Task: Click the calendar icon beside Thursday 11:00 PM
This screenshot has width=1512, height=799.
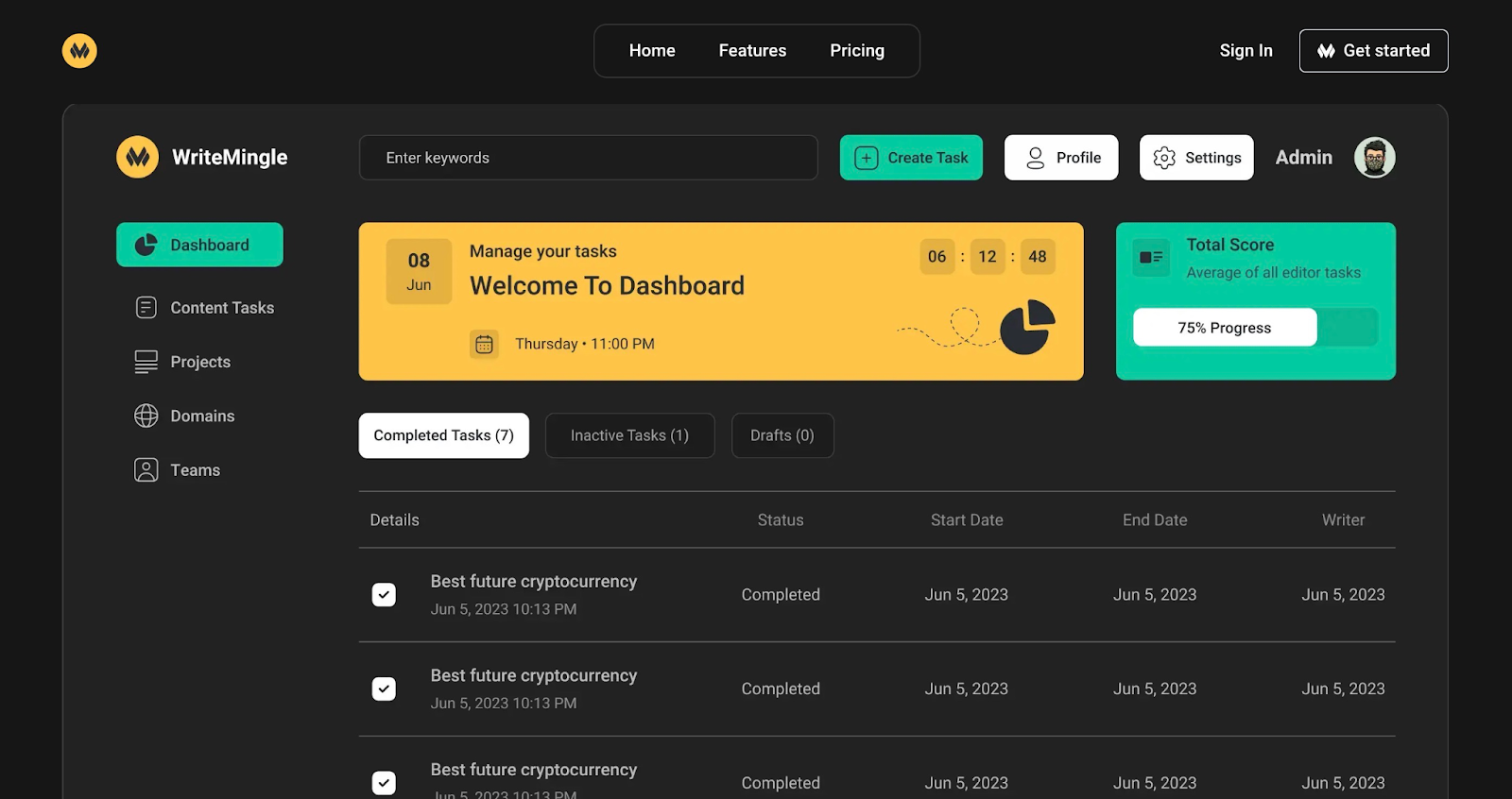Action: [484, 345]
